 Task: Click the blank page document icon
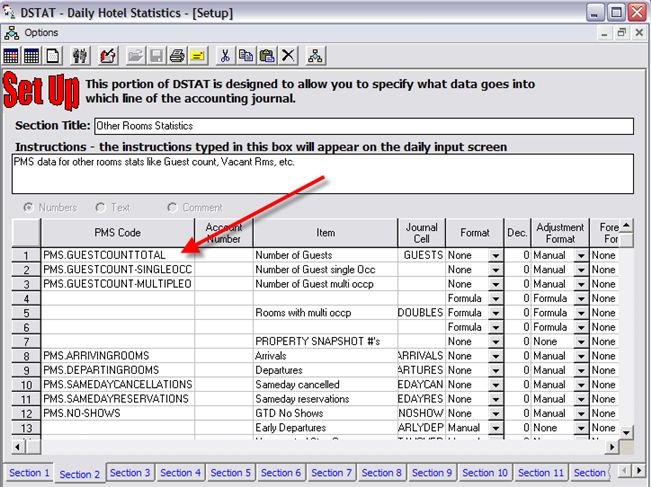(53, 56)
